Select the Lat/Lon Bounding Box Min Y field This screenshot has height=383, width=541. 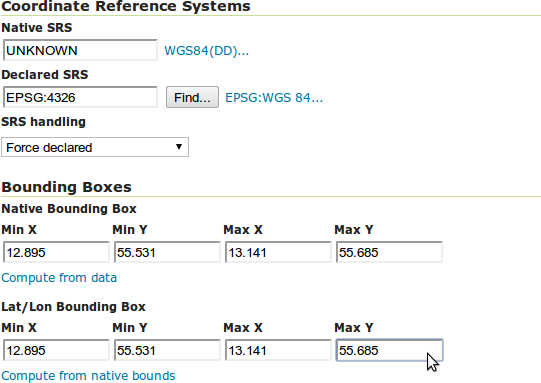pyautogui.click(x=167, y=350)
